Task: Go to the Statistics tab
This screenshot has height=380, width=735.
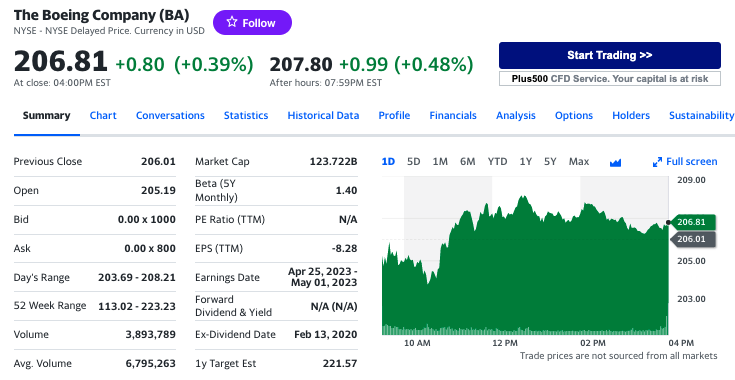Action: (x=246, y=115)
